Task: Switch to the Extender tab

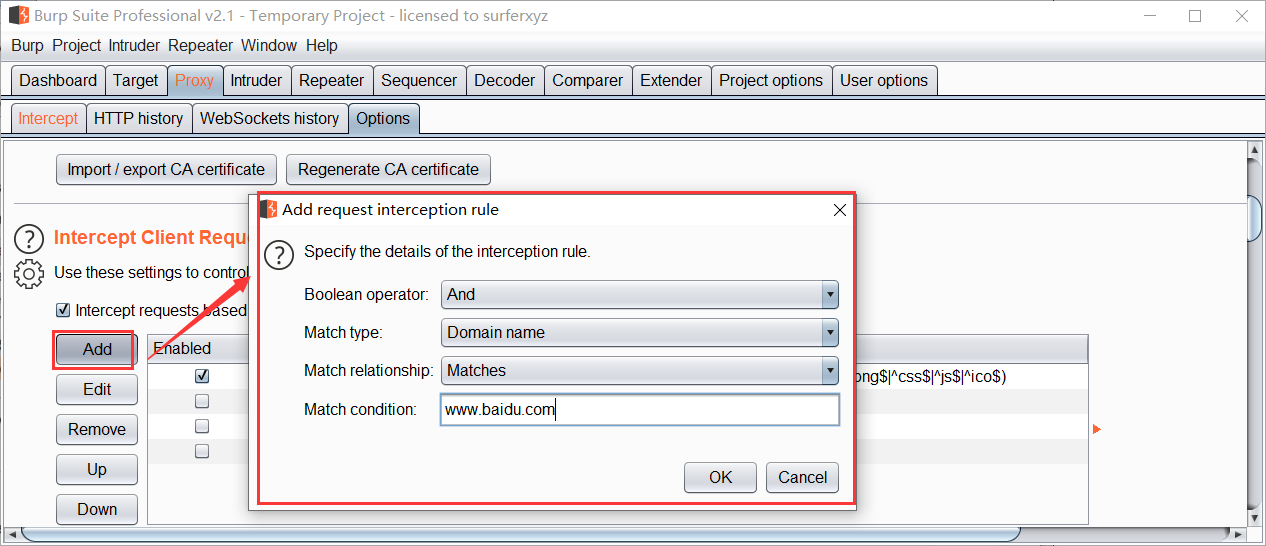Action: (x=671, y=81)
